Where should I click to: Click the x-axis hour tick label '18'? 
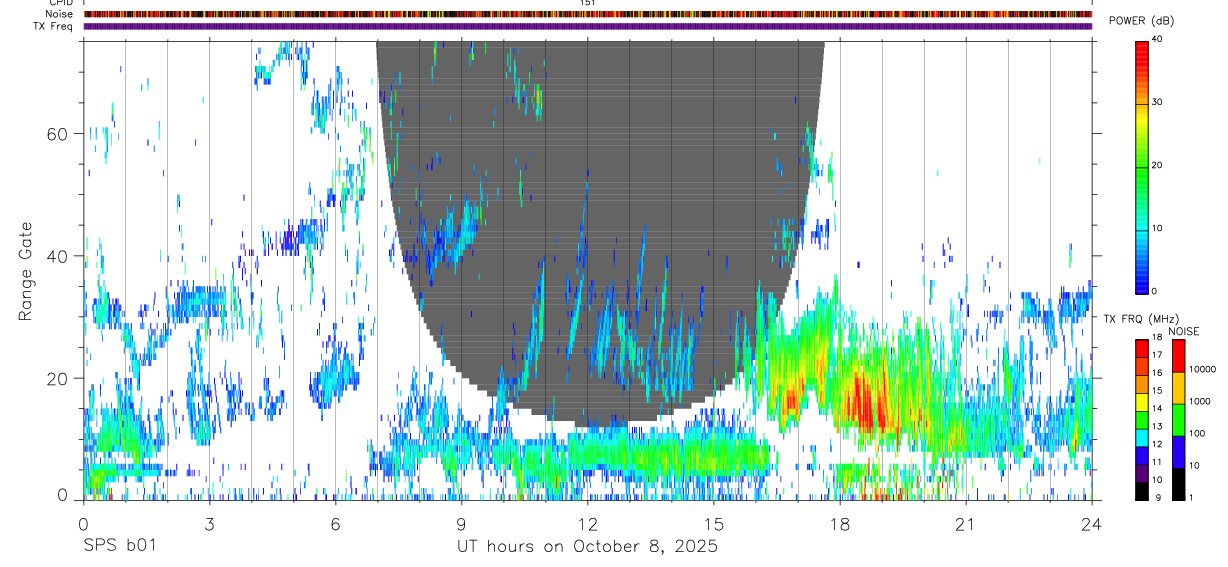tap(839, 525)
